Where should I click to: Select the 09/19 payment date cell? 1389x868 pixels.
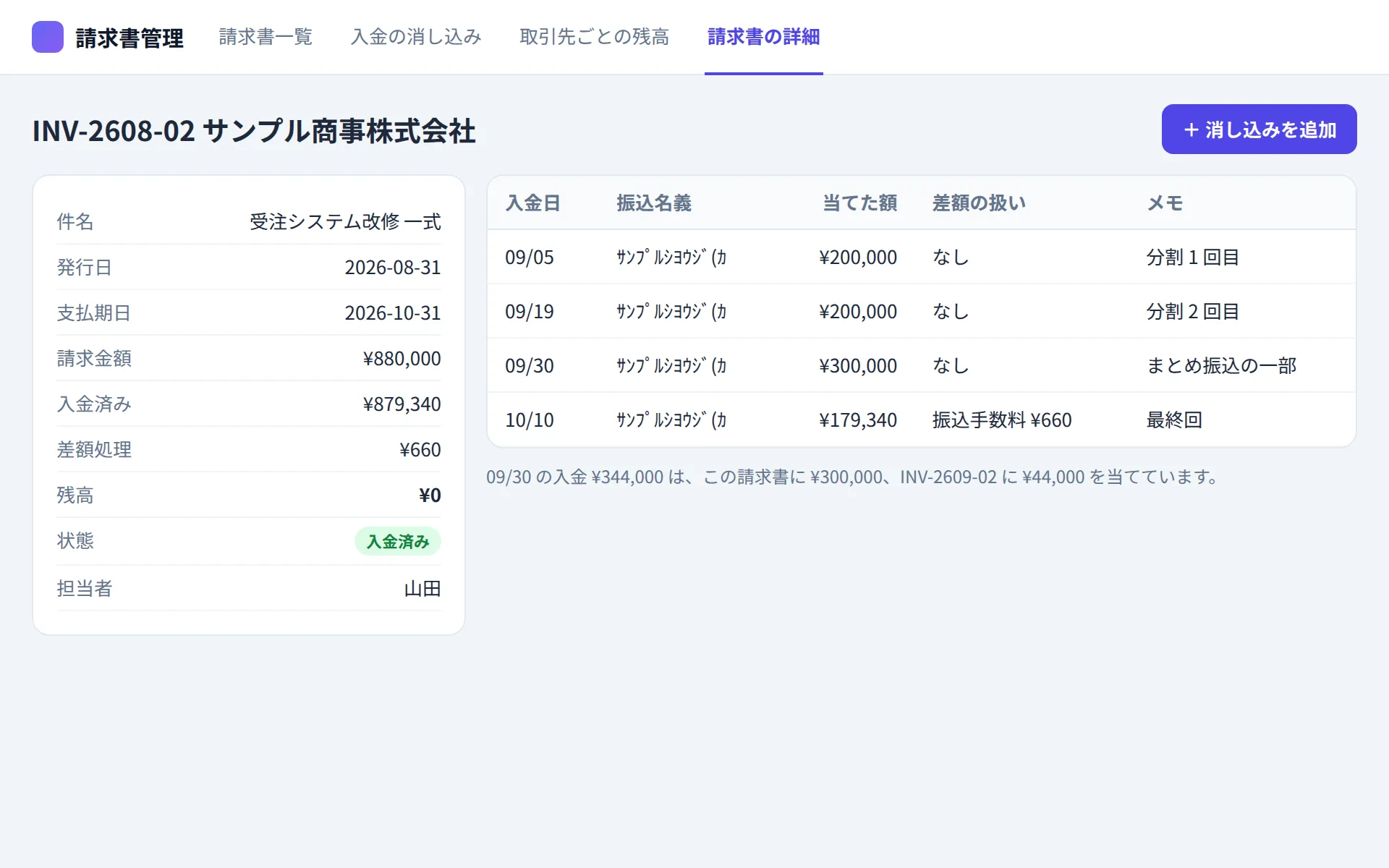click(530, 312)
